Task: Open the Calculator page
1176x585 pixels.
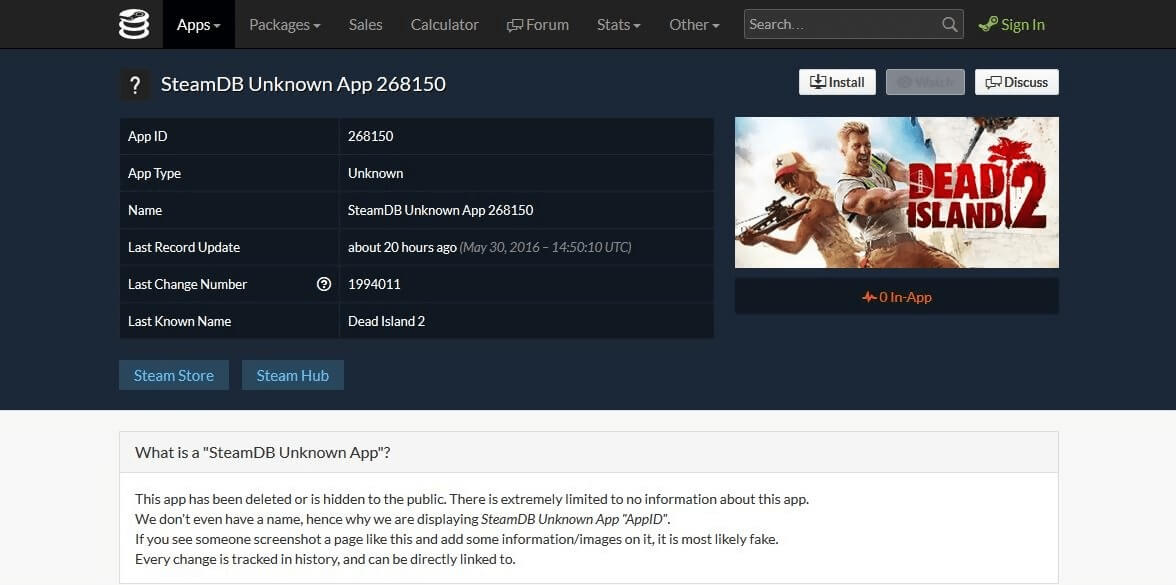Action: click(x=444, y=24)
